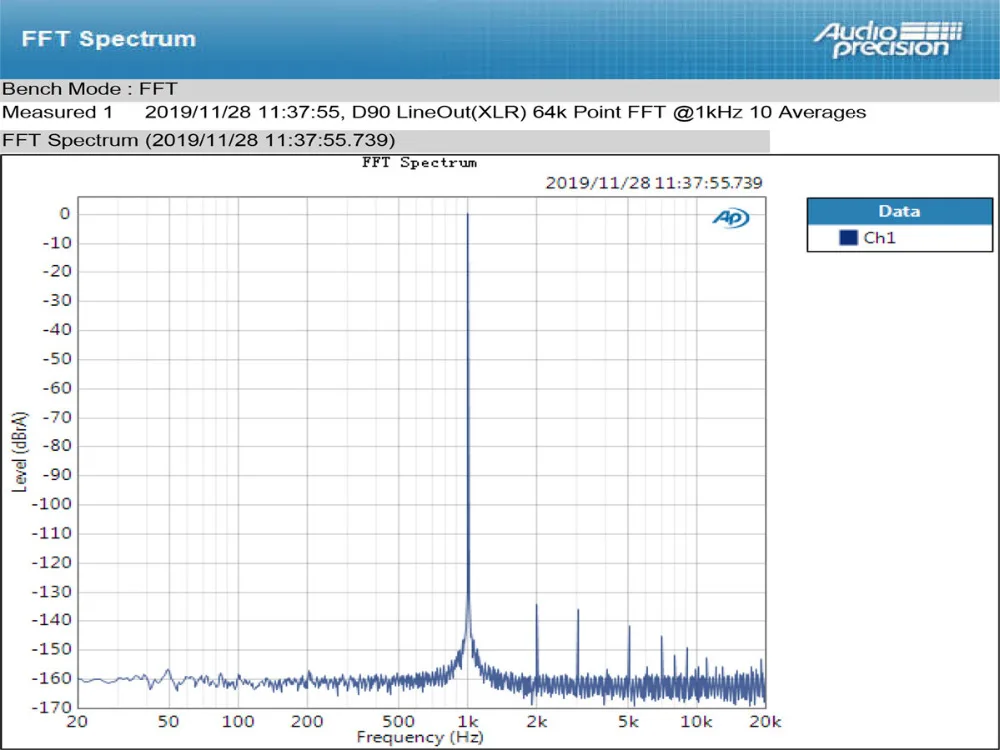Click the 'FFT Spectrum (2019/11/28 11:37:55.739)' section heading
This screenshot has height=750, width=1000.
click(198, 140)
